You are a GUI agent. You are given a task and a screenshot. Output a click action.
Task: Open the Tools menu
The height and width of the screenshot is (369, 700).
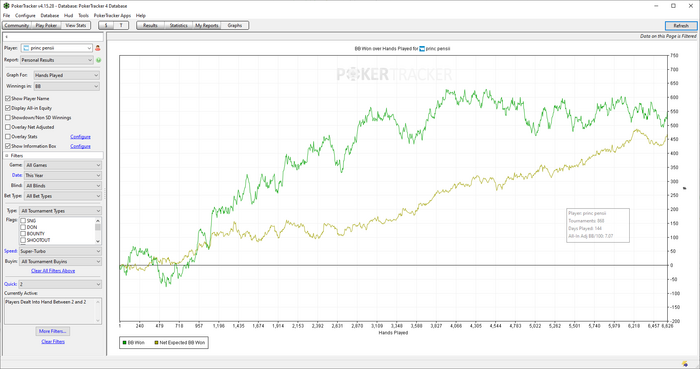pyautogui.click(x=83, y=16)
